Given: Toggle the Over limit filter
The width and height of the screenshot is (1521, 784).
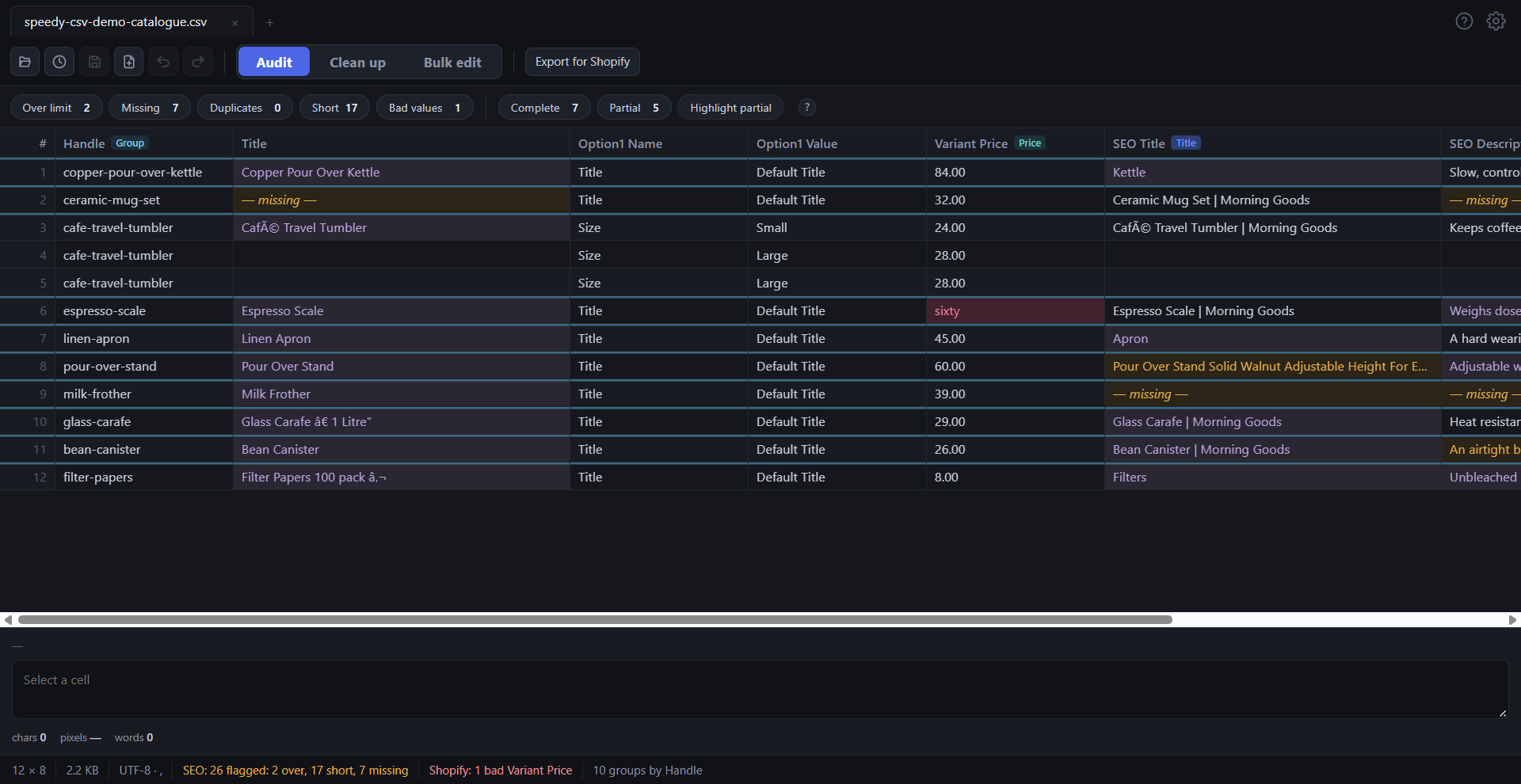Looking at the screenshot, I should tap(56, 108).
